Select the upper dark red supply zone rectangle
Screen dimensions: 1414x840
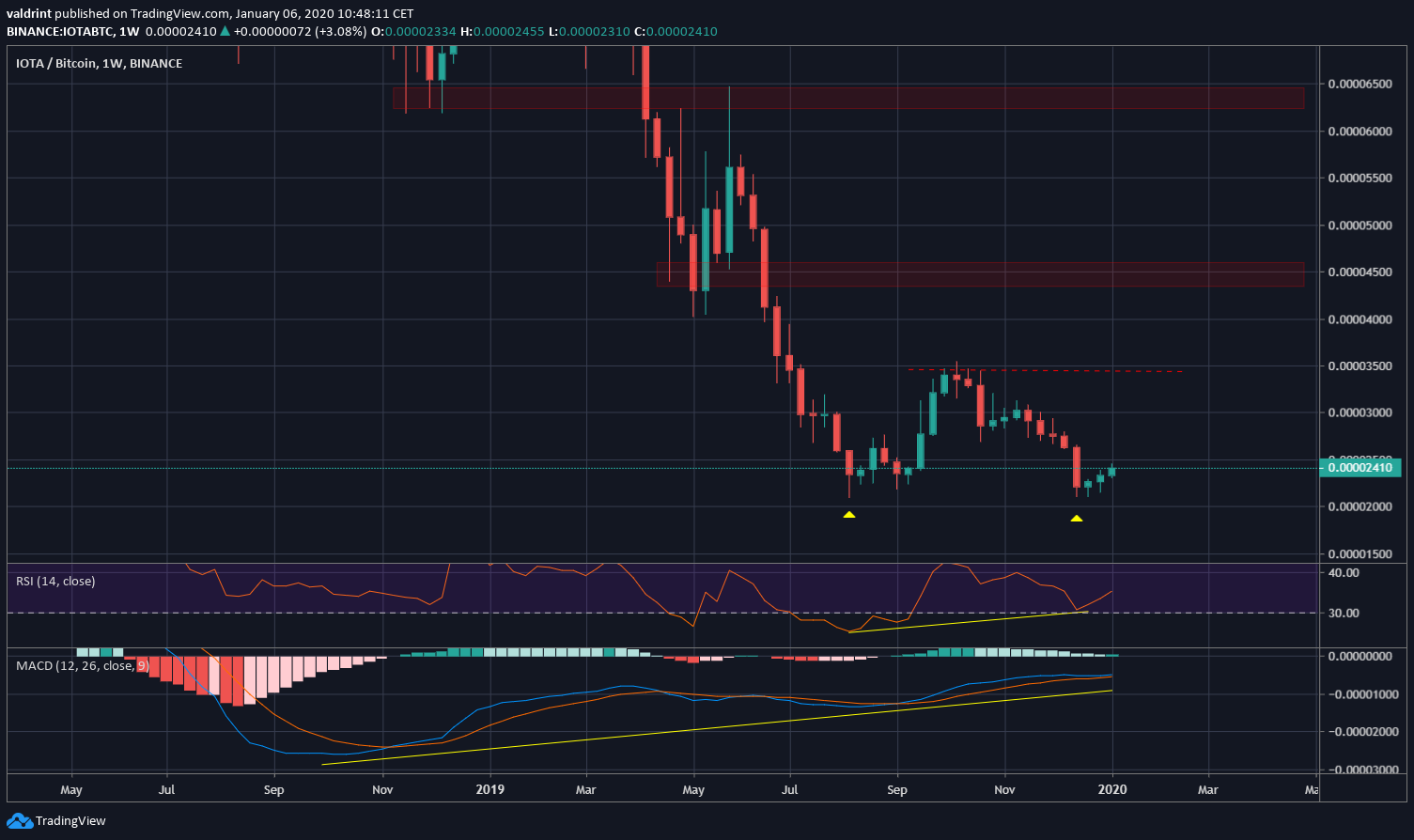click(846, 98)
